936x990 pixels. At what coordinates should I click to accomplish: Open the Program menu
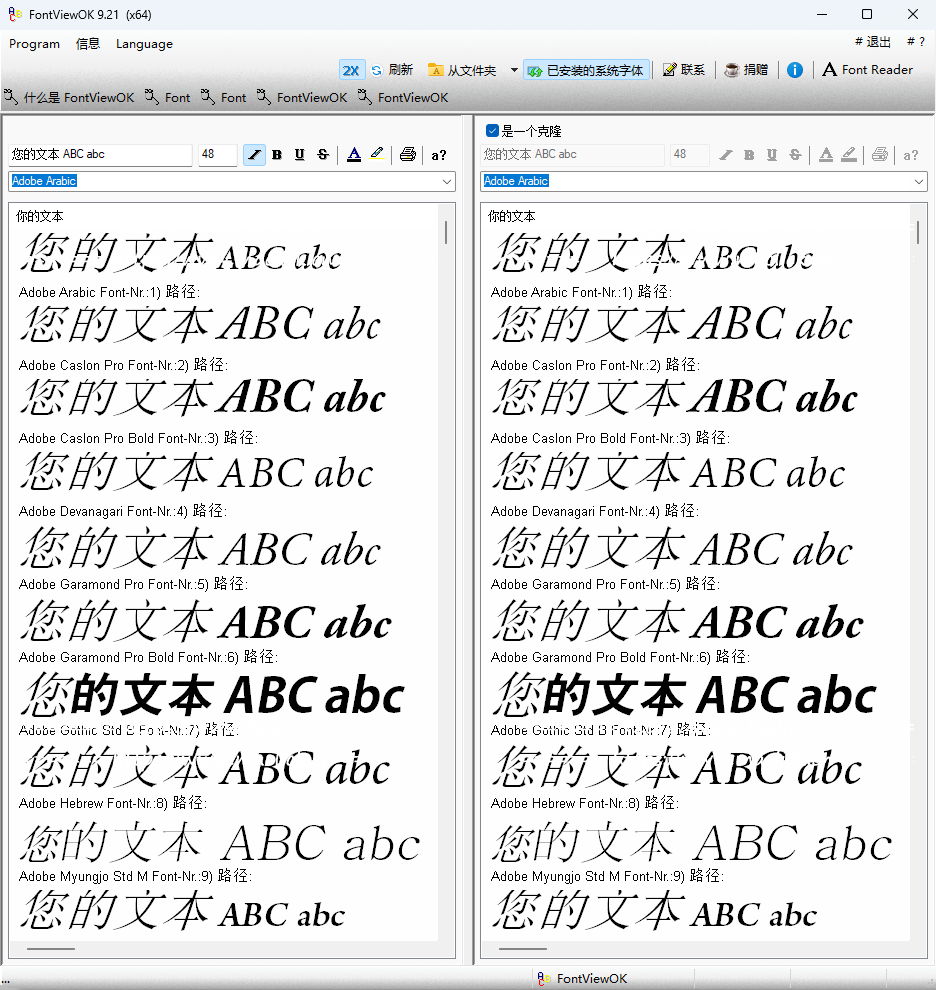[34, 44]
